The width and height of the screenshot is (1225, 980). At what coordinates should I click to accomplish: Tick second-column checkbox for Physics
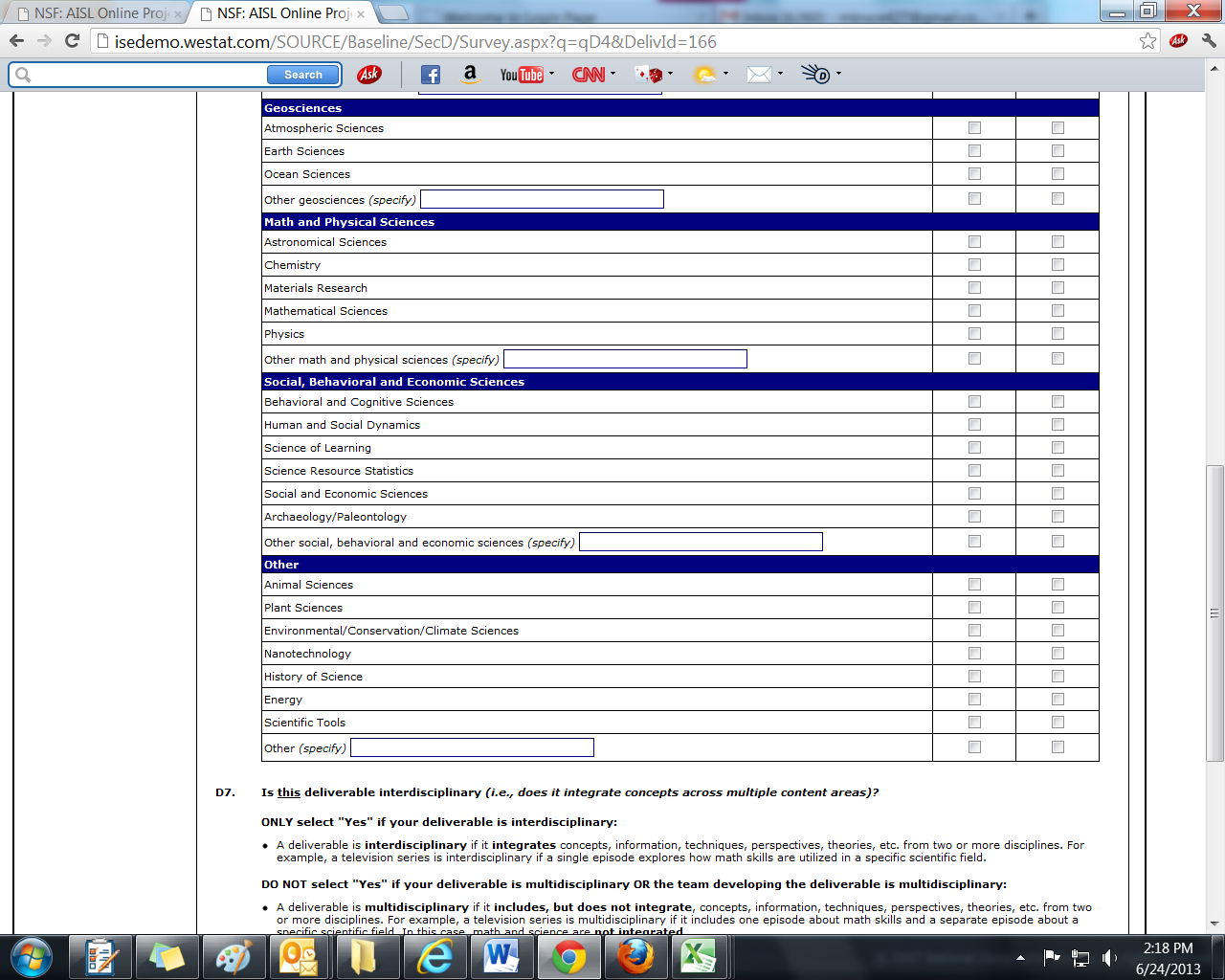pos(1058,334)
